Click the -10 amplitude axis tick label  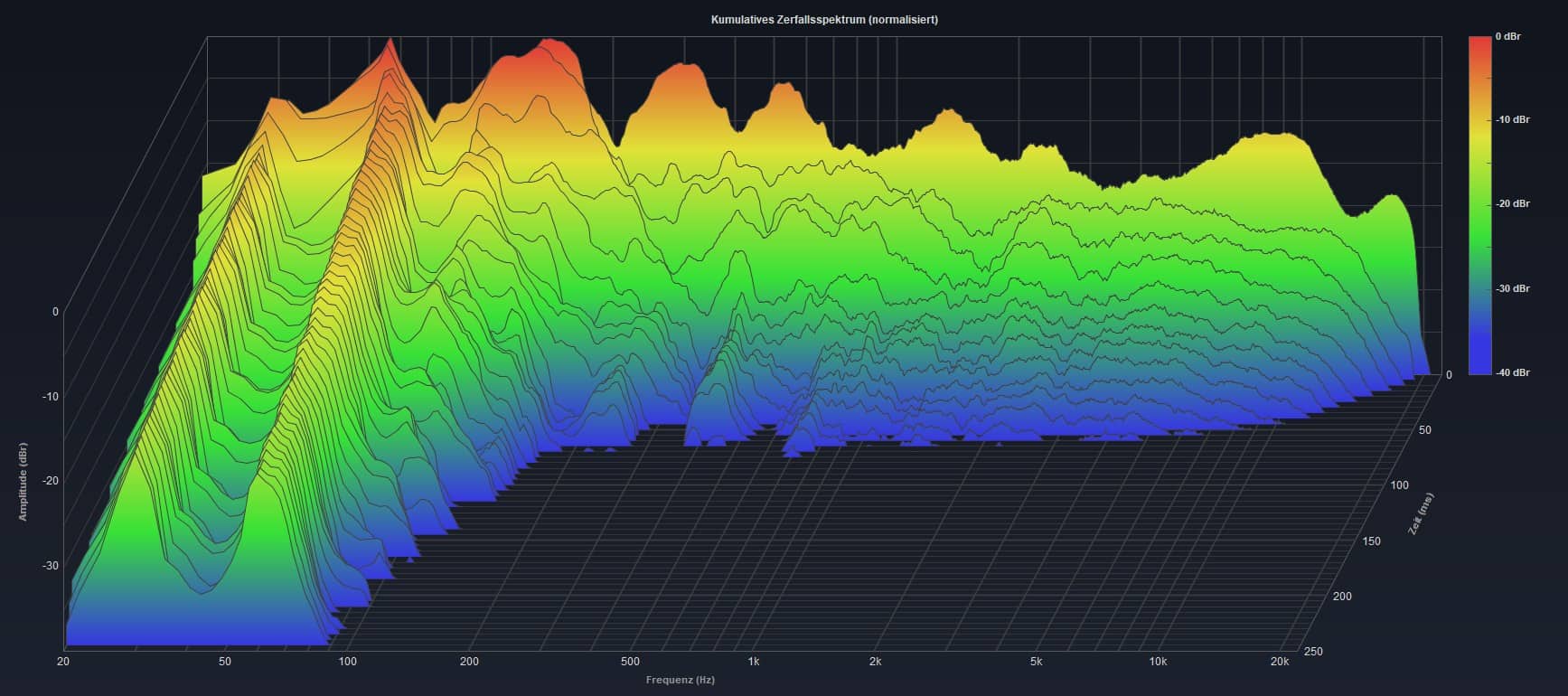tap(49, 397)
